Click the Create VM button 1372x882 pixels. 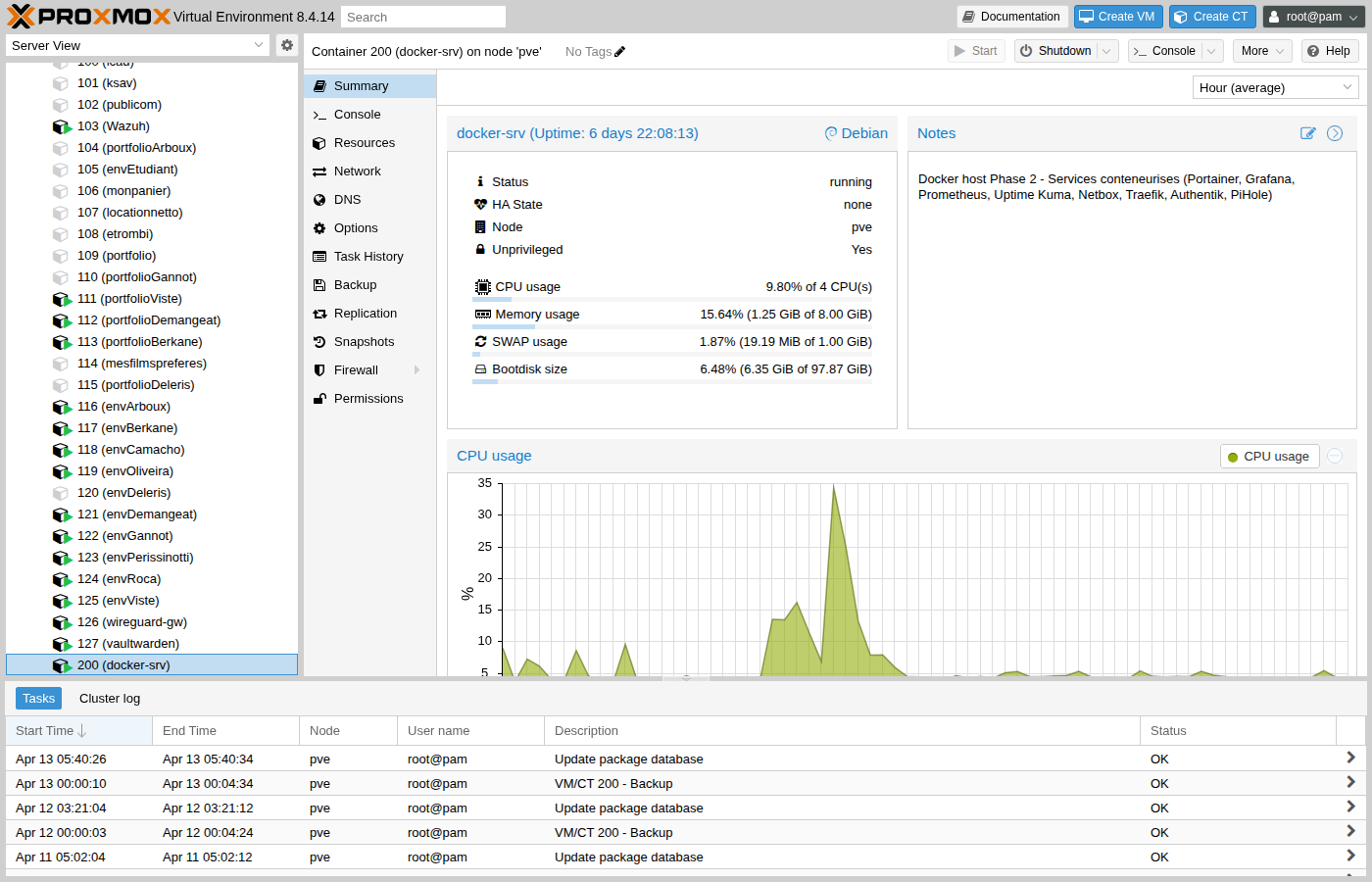(x=1118, y=17)
